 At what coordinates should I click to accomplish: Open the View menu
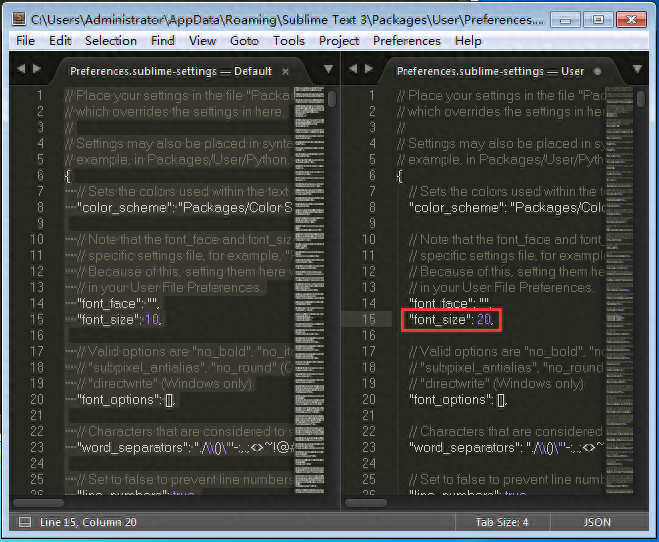tap(202, 41)
